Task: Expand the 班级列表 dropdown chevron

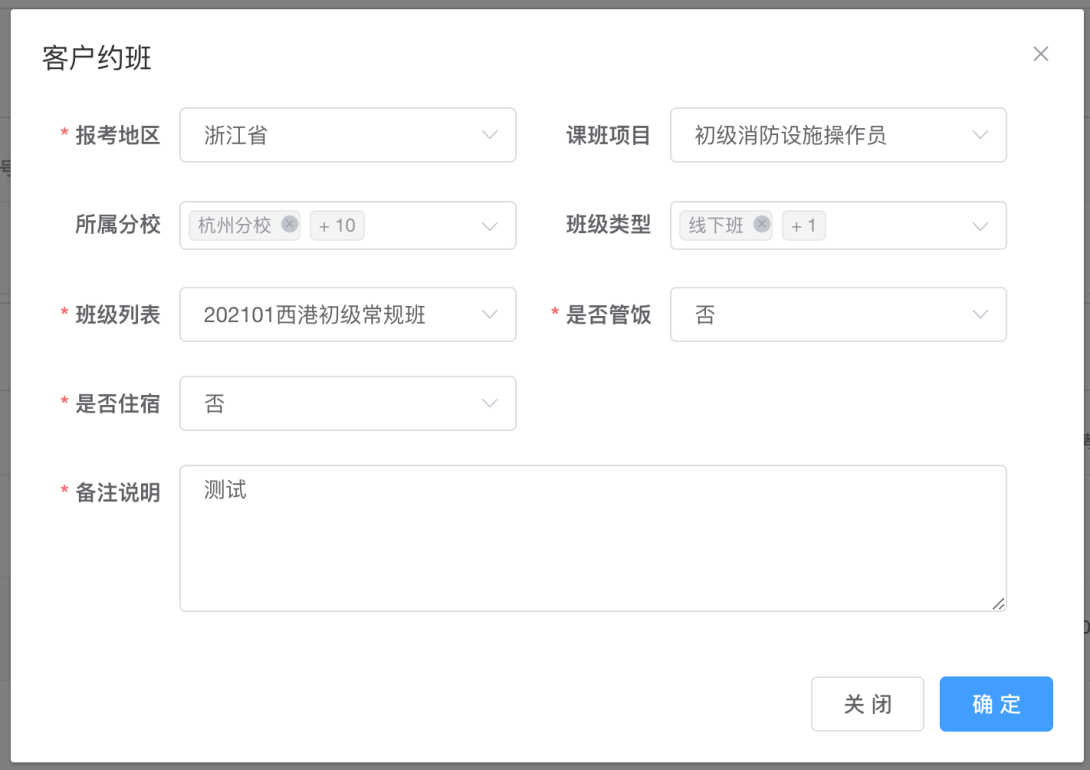Action: [490, 315]
